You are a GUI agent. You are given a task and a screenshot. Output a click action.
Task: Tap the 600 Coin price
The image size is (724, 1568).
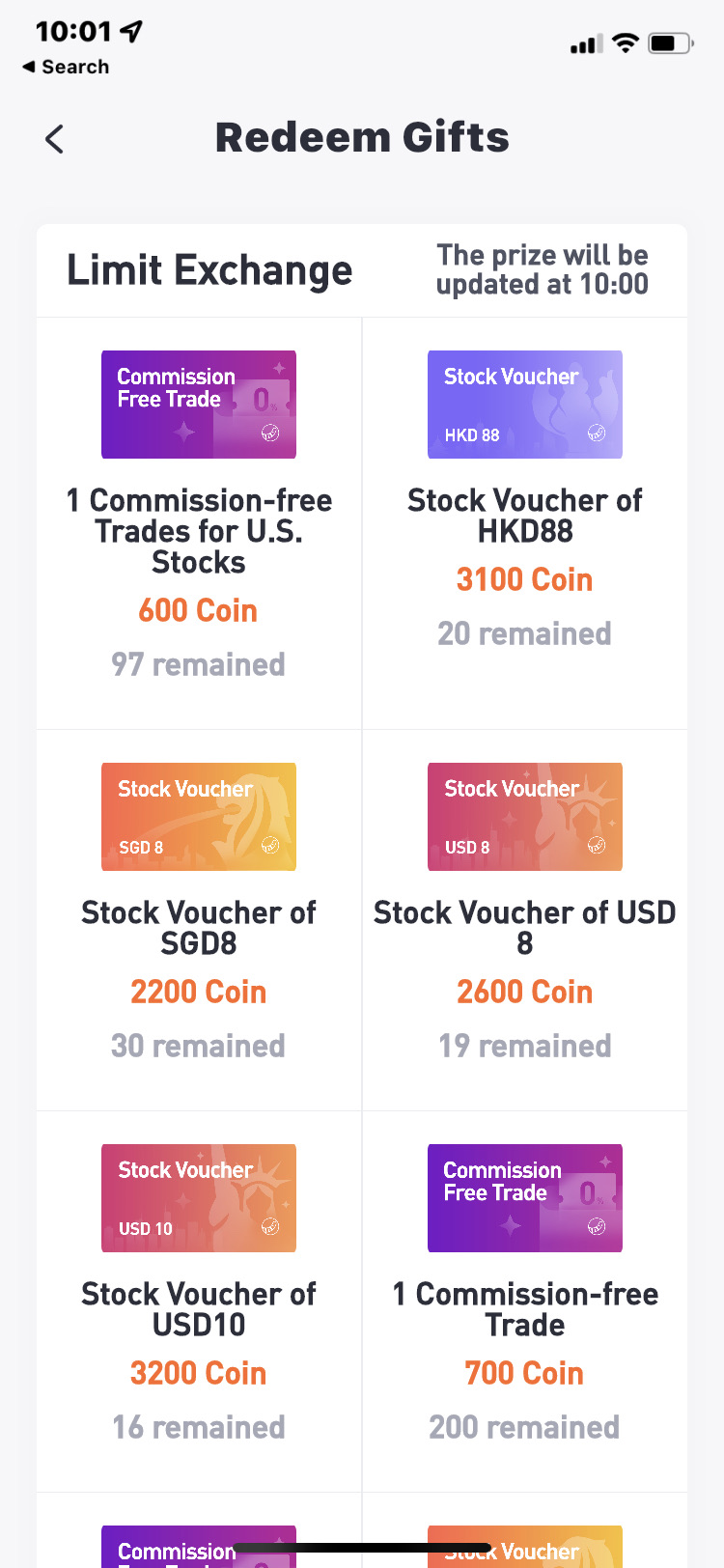(198, 610)
